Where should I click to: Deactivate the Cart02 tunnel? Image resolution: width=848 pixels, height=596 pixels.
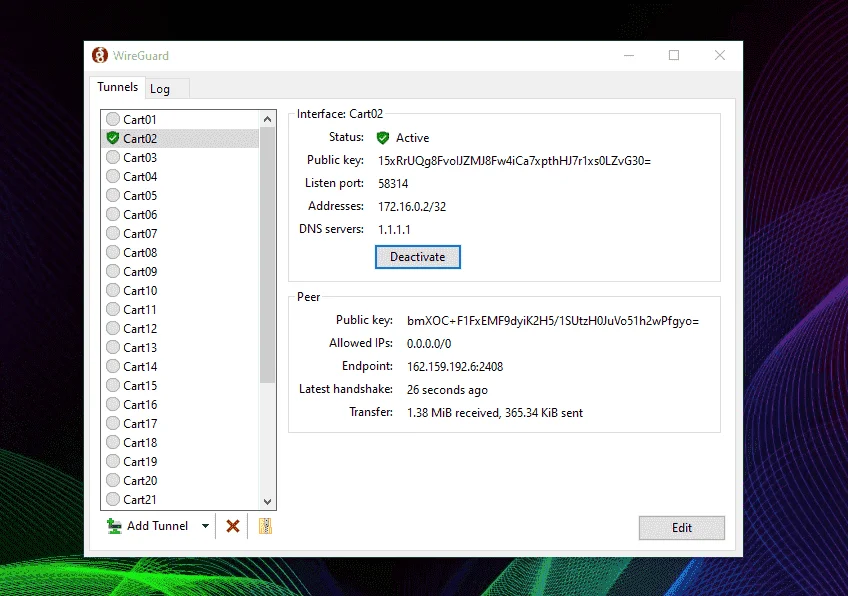coord(418,257)
